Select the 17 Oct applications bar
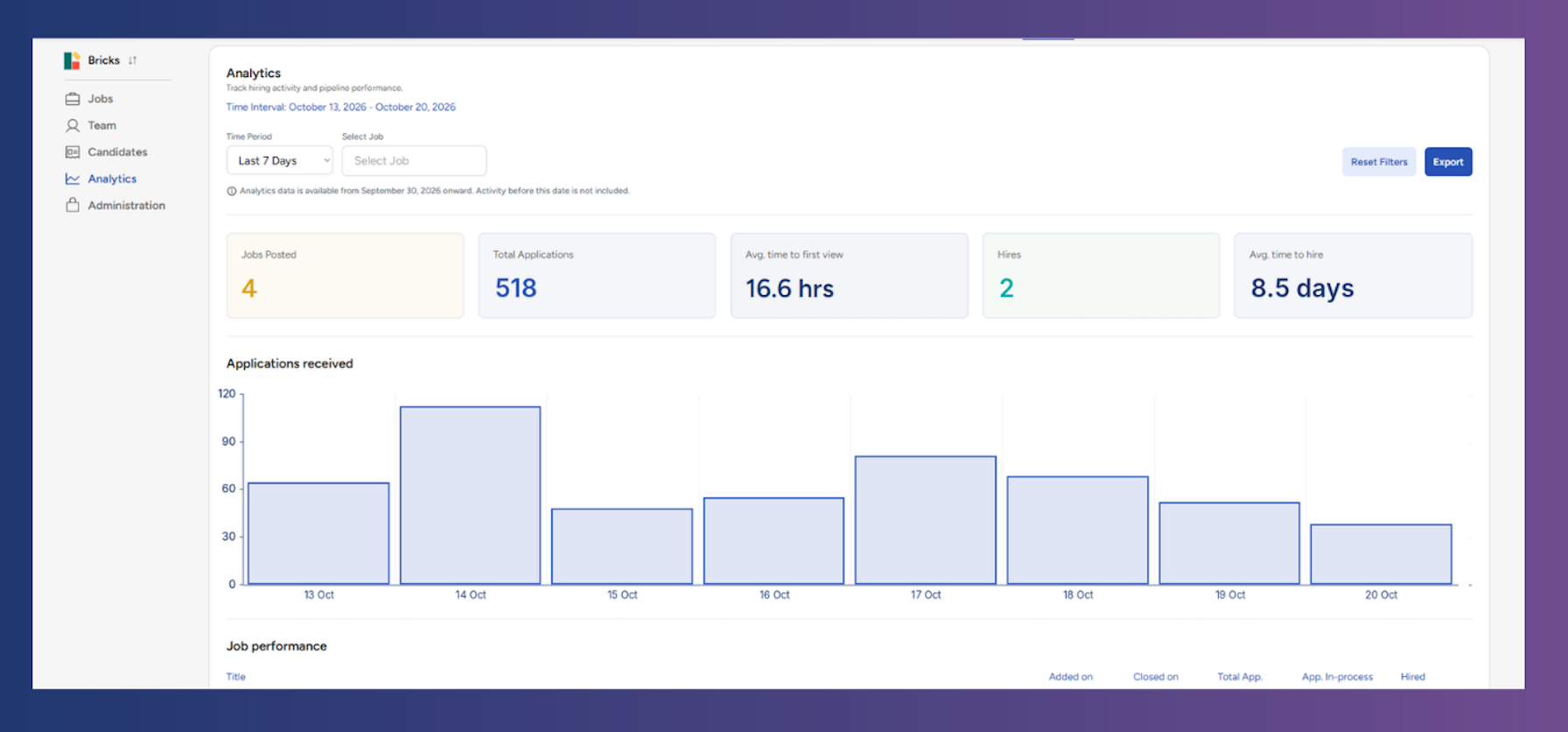This screenshot has width=1568, height=732. (x=926, y=520)
